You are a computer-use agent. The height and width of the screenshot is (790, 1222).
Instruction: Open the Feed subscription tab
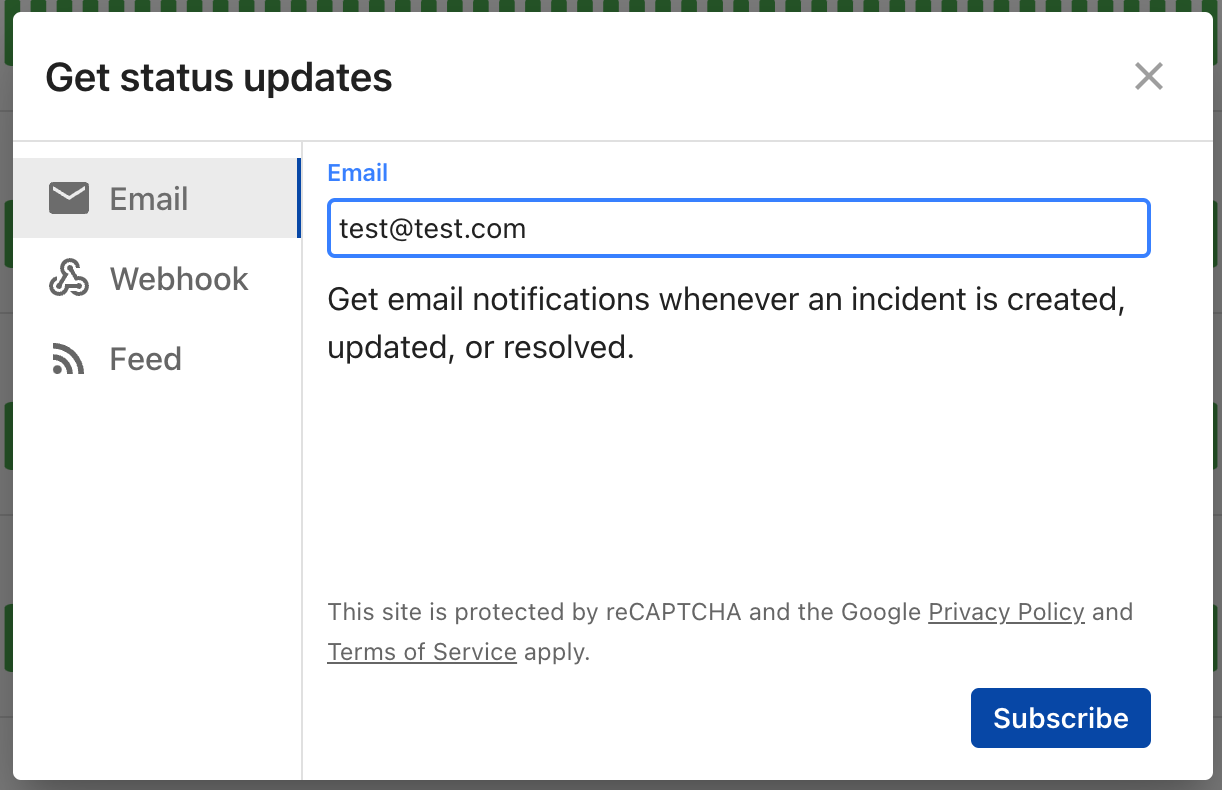tap(156, 358)
